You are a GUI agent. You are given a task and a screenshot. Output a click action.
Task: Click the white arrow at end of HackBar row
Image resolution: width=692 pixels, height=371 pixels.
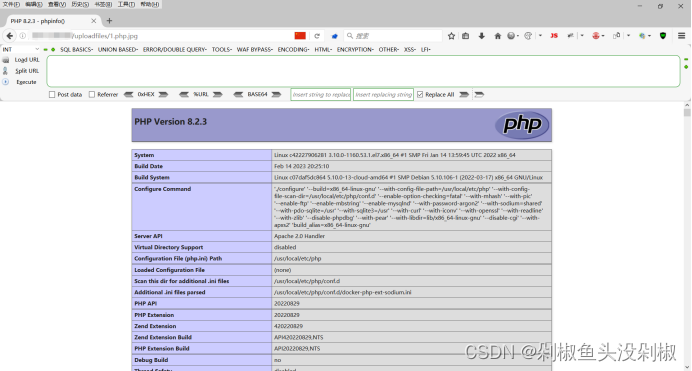point(479,94)
